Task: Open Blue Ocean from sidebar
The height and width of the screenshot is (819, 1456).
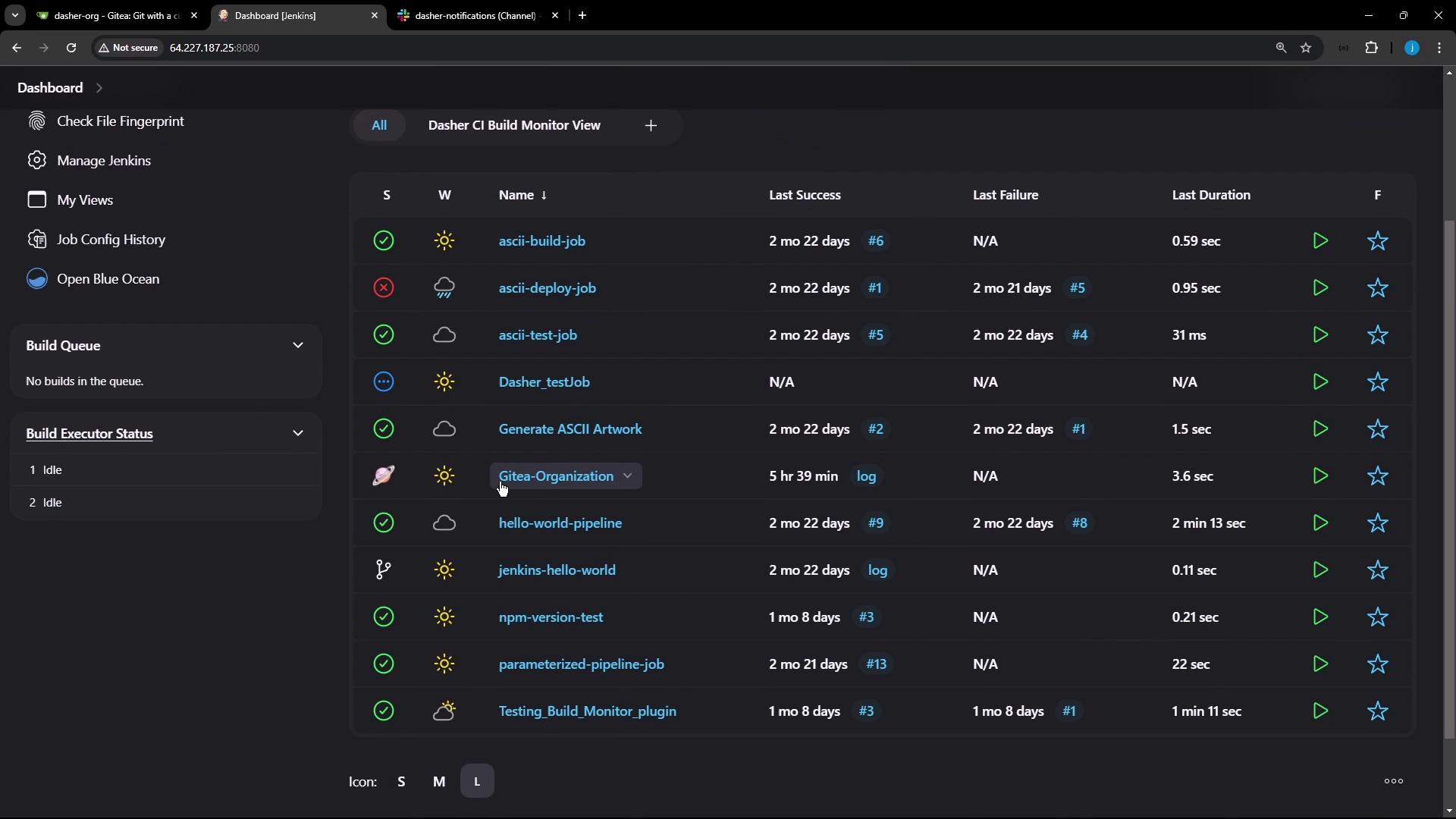Action: tap(108, 279)
